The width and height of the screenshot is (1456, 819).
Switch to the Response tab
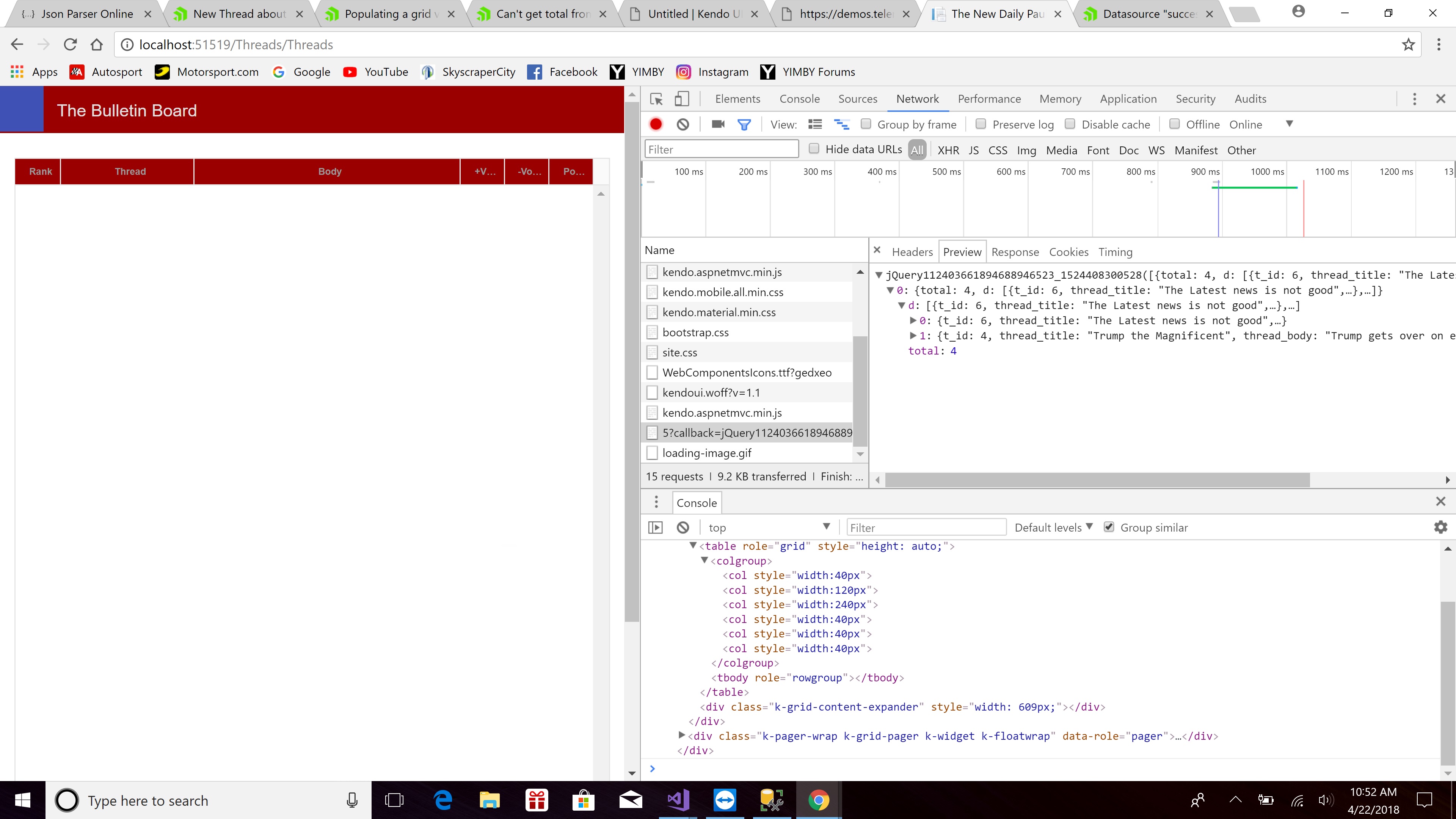point(1015,252)
